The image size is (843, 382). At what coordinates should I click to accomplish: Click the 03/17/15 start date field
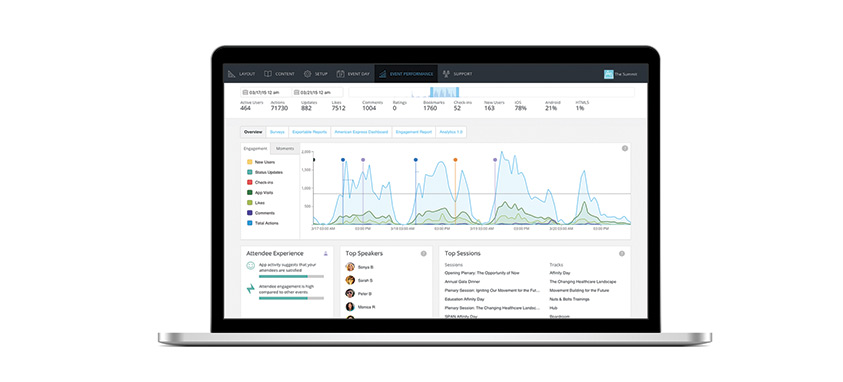click(x=266, y=92)
